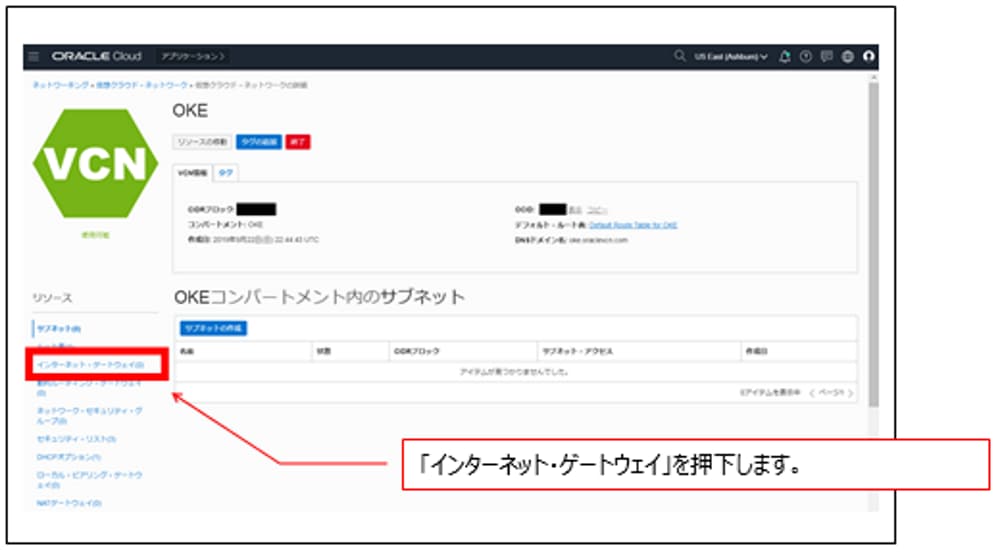
Task: Click the green 使用可能 status label
Action: point(95,235)
